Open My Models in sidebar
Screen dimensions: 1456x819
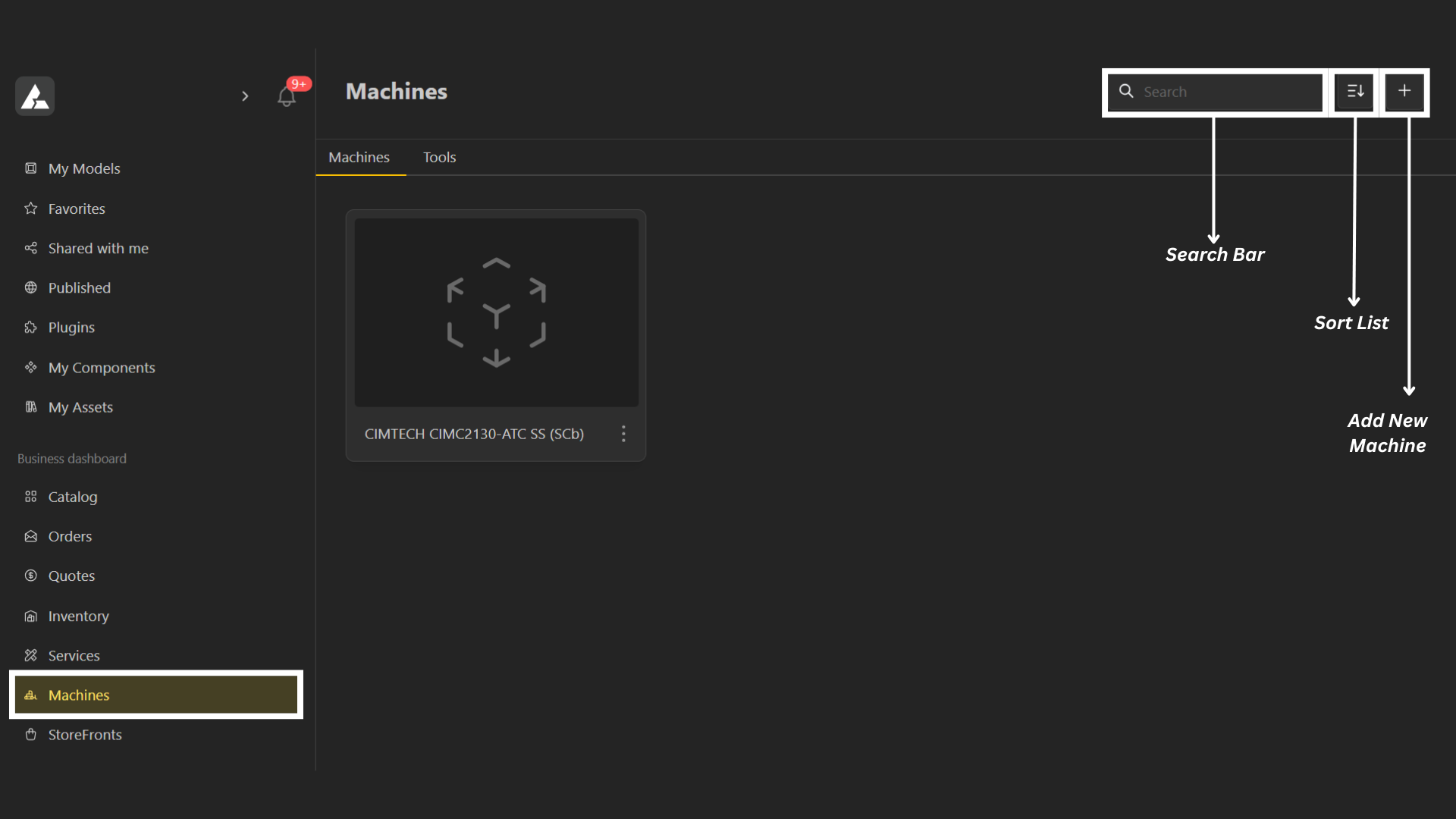coord(84,168)
